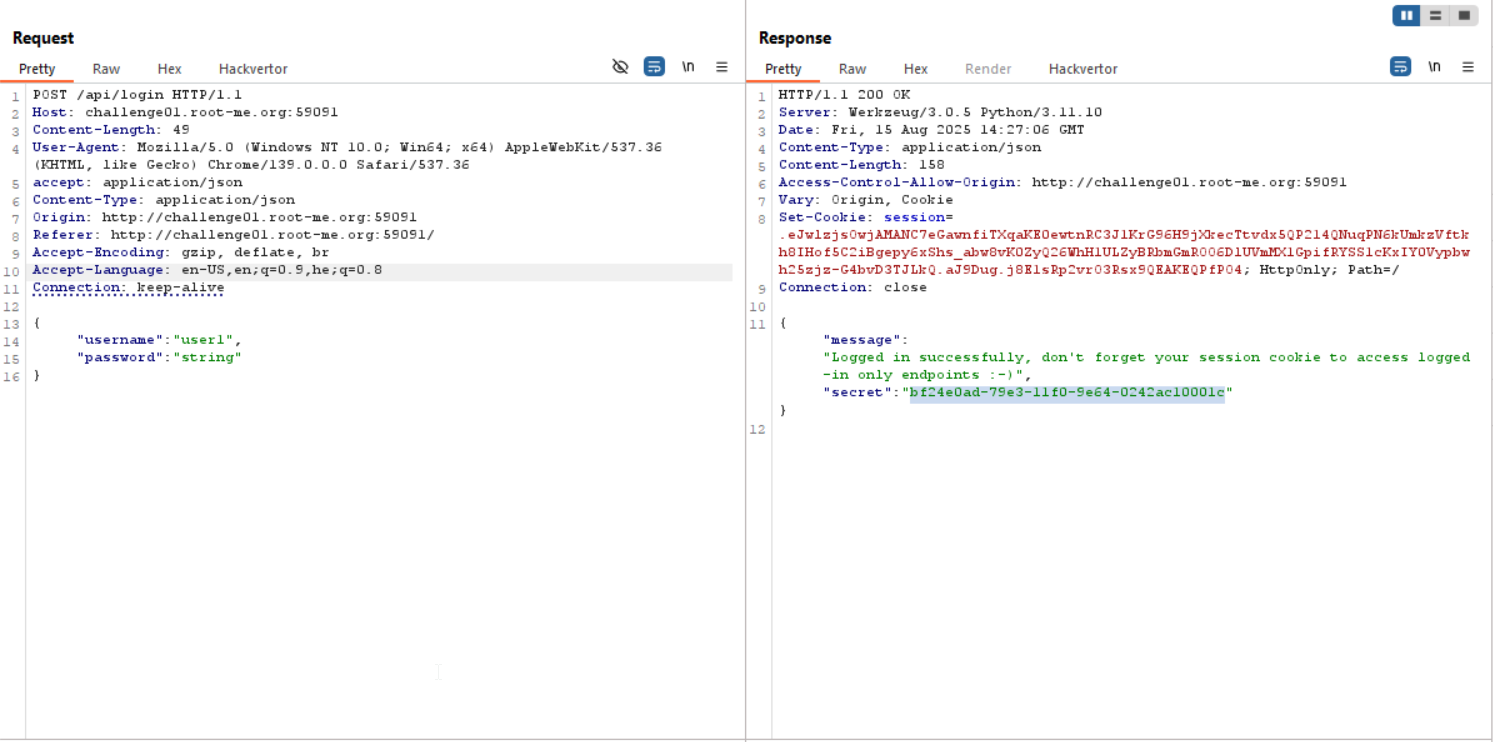Open the Hex tab in Request panel
Screen dimensions: 1493x742
click(x=169, y=69)
